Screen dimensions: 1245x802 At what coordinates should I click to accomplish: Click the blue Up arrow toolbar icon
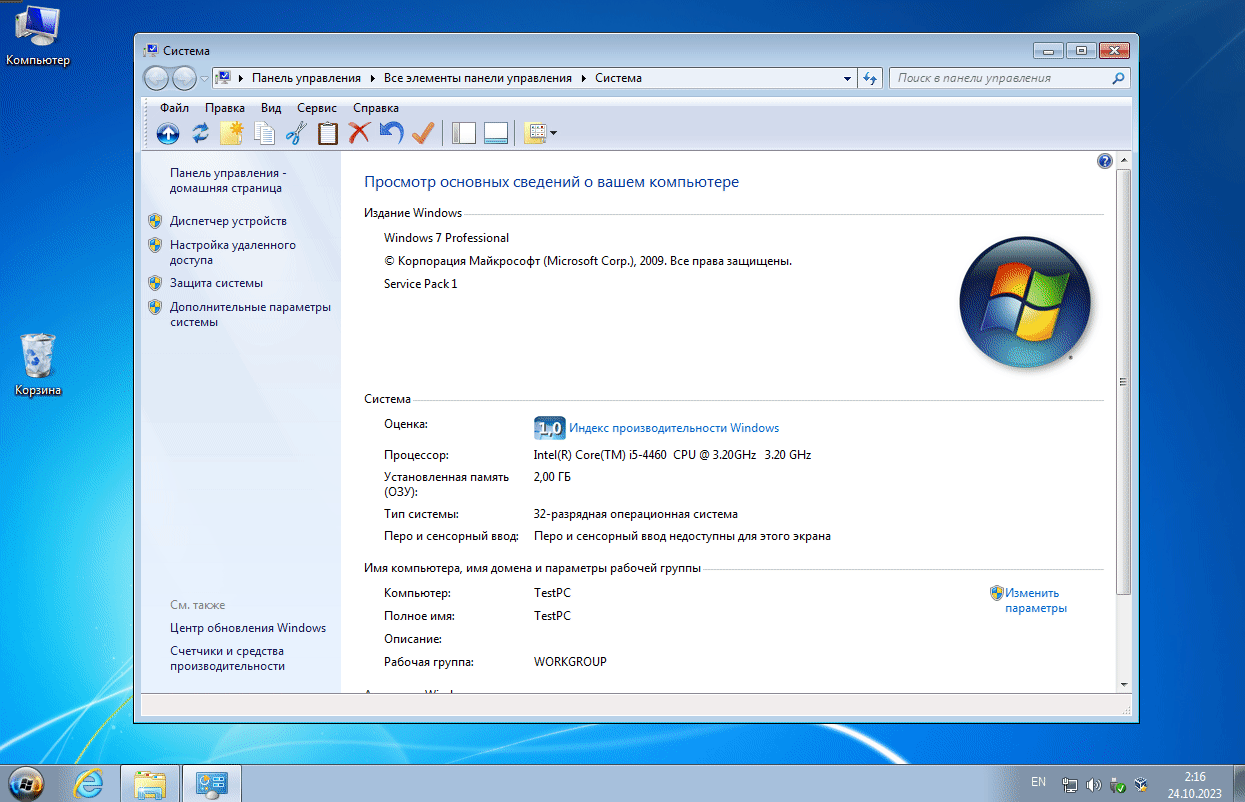(168, 133)
